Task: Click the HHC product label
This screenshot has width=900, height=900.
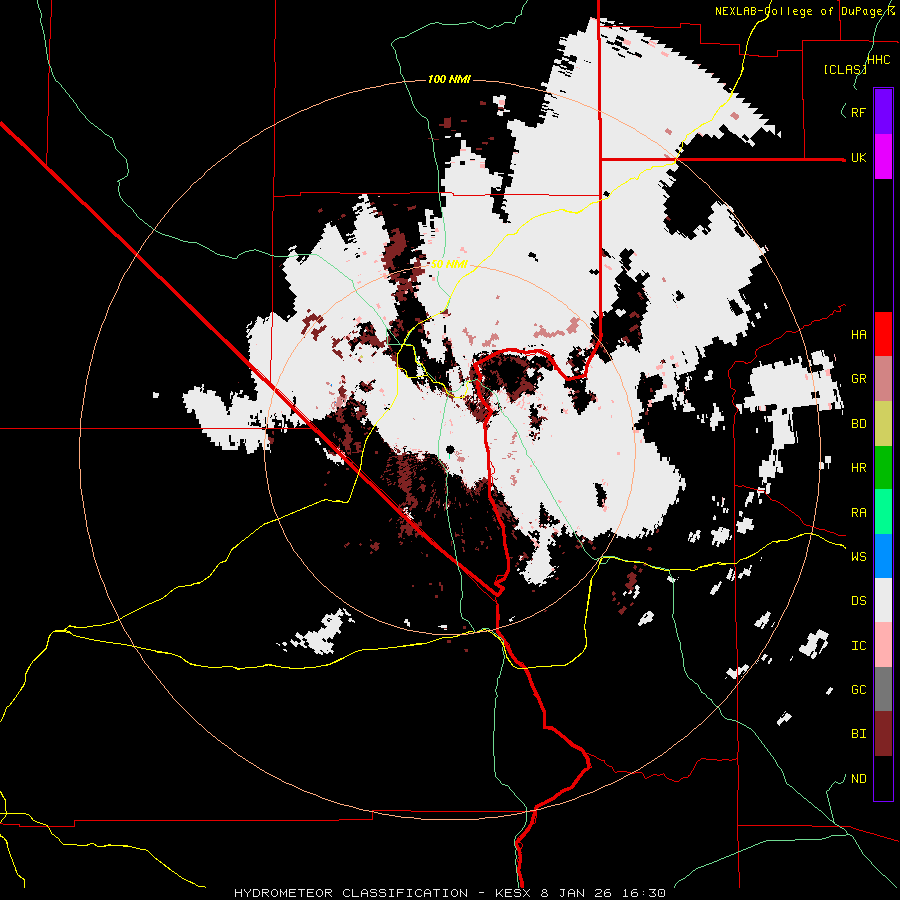Action: click(878, 59)
